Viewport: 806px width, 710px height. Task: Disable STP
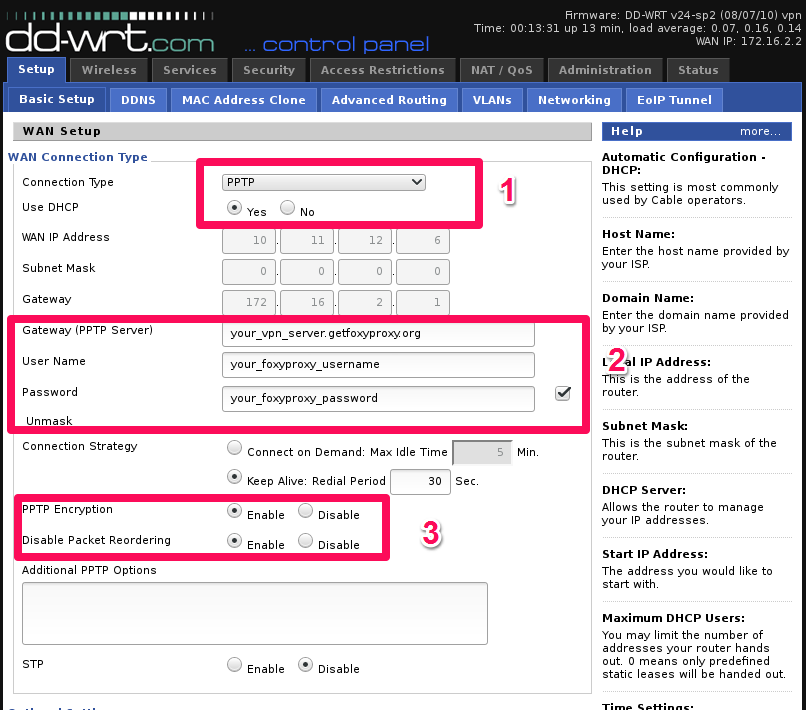click(x=305, y=665)
